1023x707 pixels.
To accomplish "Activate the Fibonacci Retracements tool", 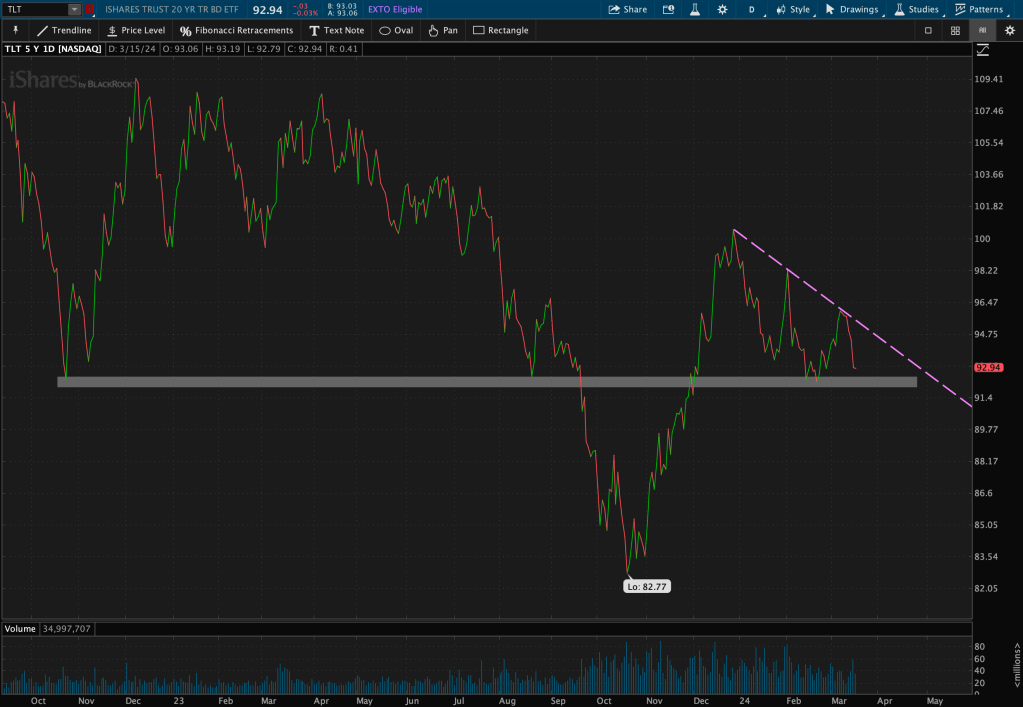I will coord(236,30).
